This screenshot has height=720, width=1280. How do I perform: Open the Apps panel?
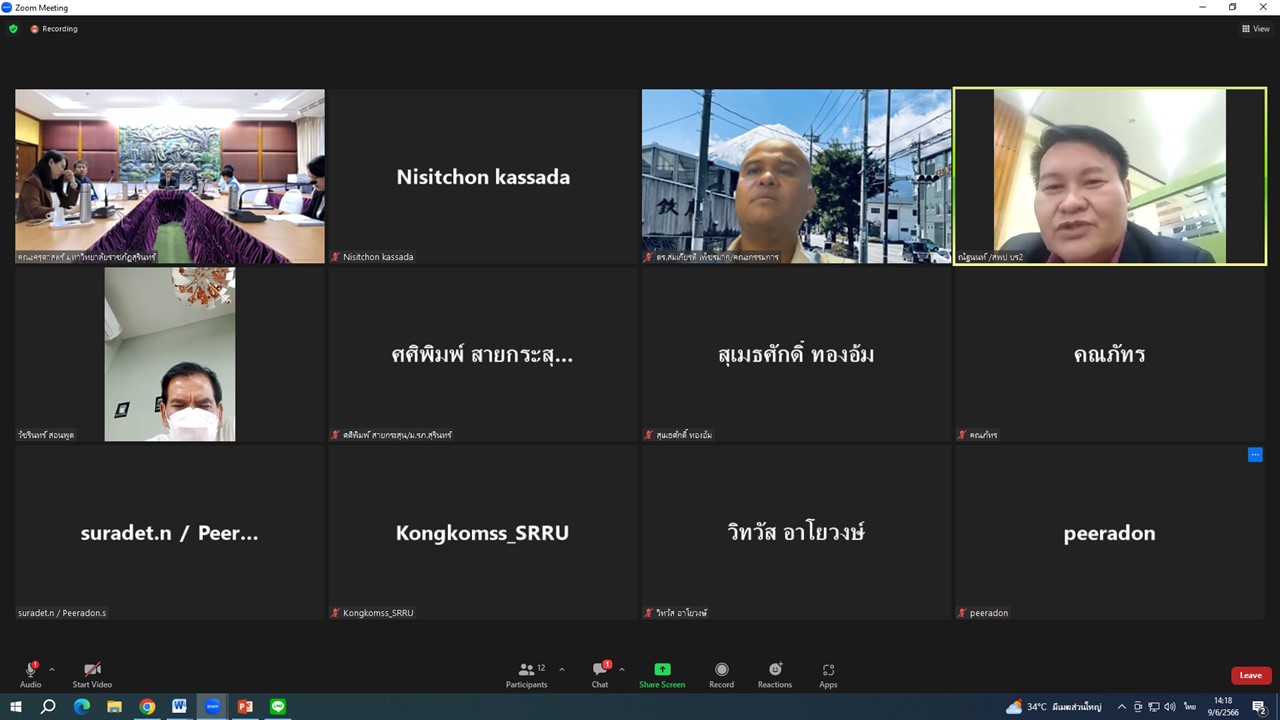[x=828, y=670]
